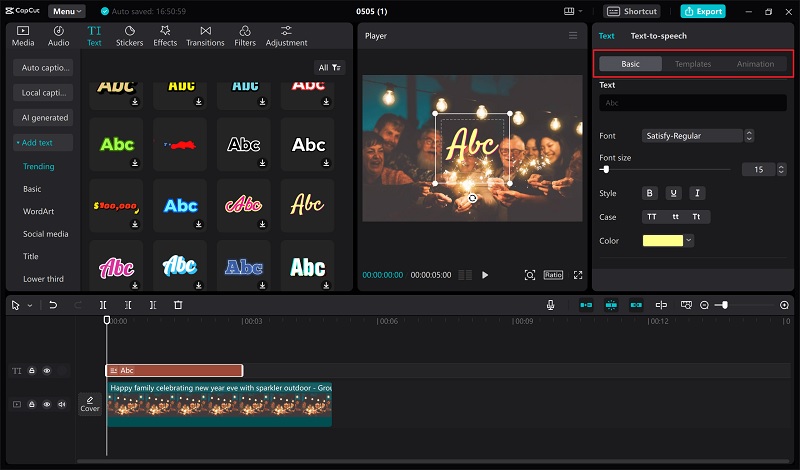
Task: Open the Transitions panel
Action: [205, 36]
